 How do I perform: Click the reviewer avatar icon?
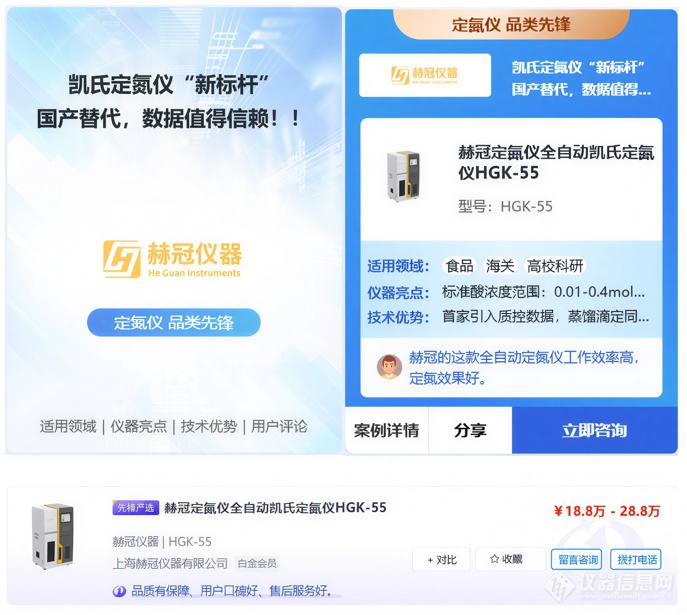pyautogui.click(x=389, y=367)
